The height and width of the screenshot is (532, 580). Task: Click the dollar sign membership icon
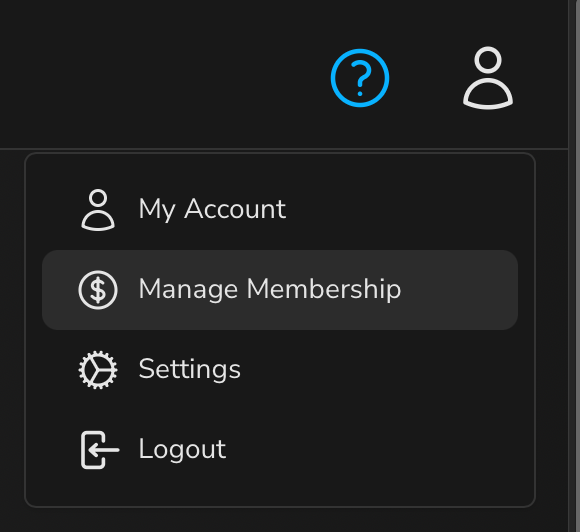pyautogui.click(x=98, y=290)
